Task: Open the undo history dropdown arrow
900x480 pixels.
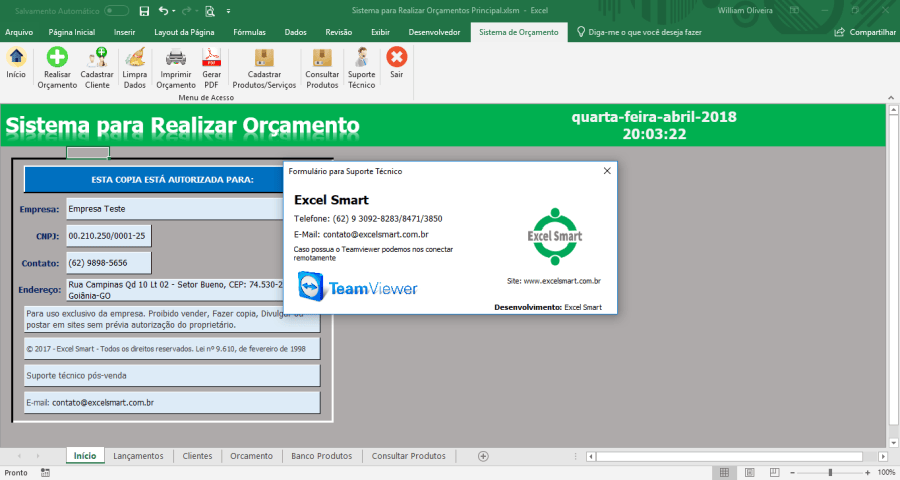Action: (174, 11)
